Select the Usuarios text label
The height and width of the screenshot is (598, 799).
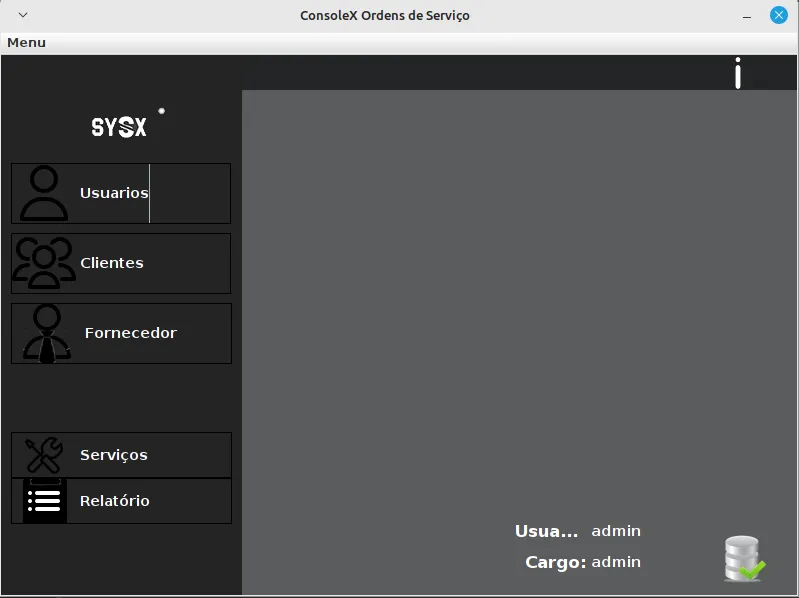click(114, 193)
